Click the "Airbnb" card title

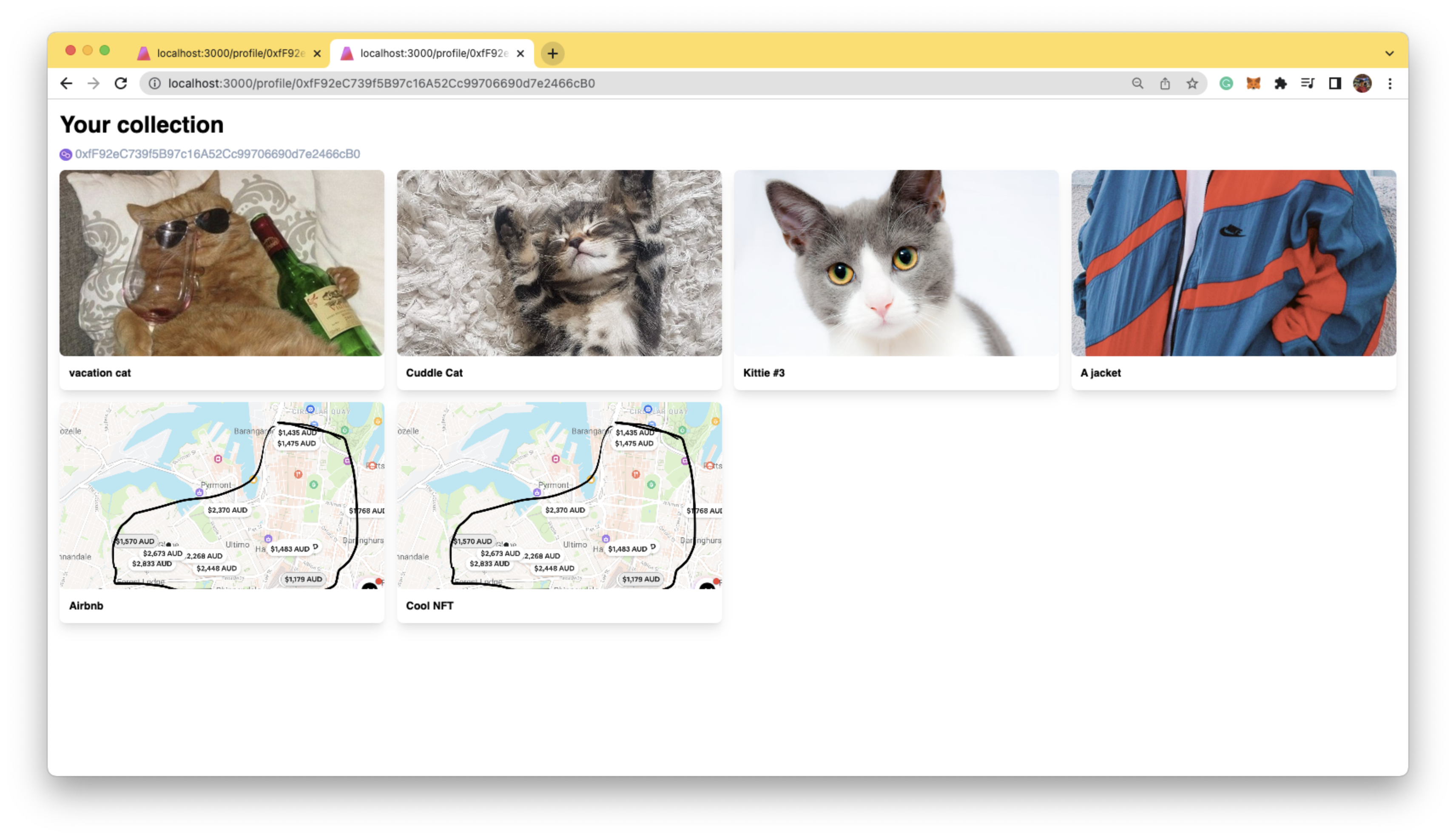pyautogui.click(x=86, y=606)
